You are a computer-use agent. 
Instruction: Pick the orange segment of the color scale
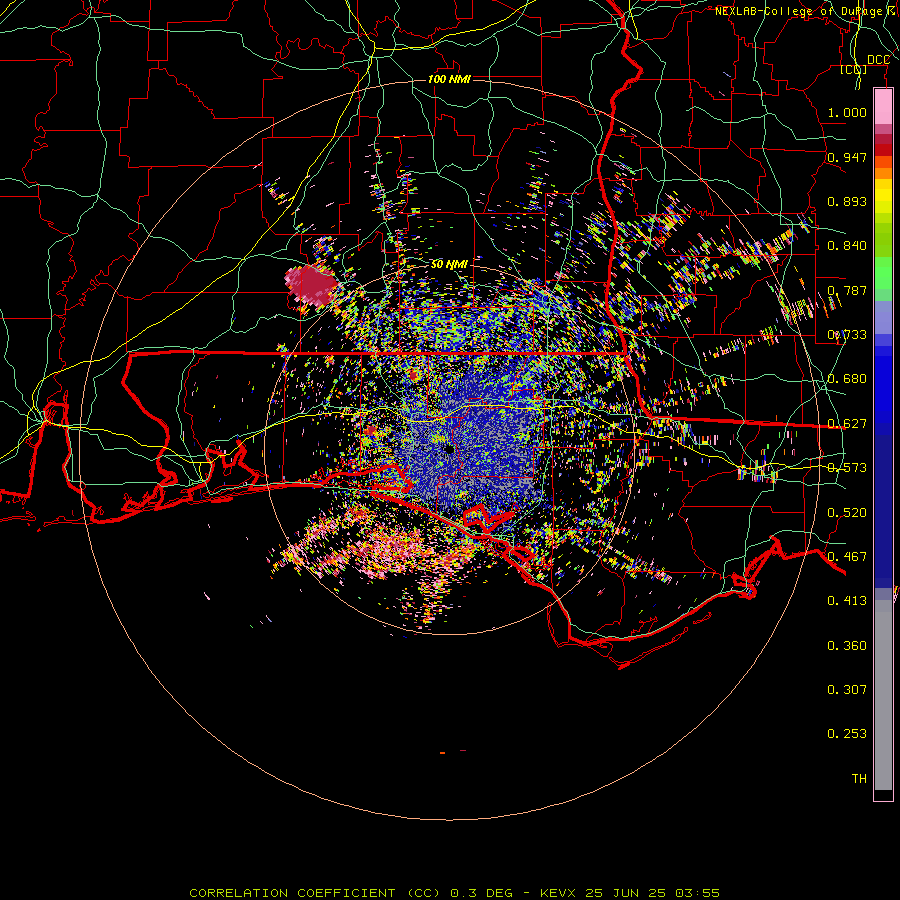click(x=883, y=173)
